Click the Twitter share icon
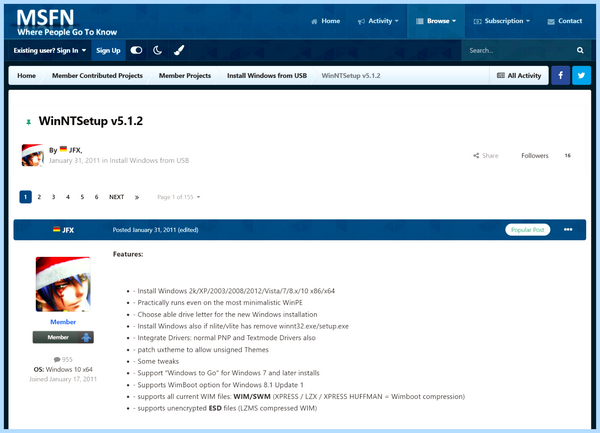Screen dimensions: 600x433 tap(581, 75)
